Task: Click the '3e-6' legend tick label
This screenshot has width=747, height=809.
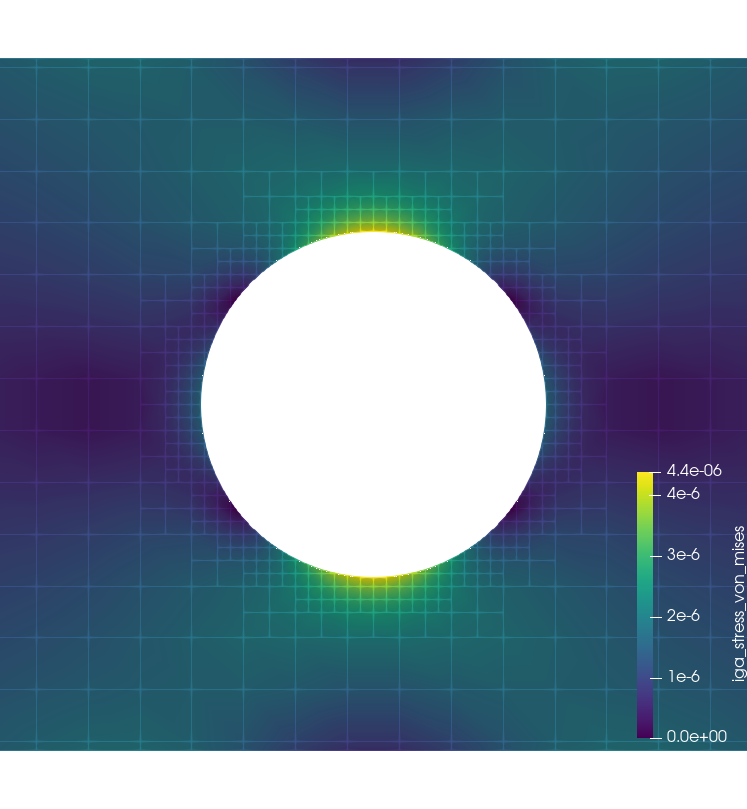Action: pos(683,555)
